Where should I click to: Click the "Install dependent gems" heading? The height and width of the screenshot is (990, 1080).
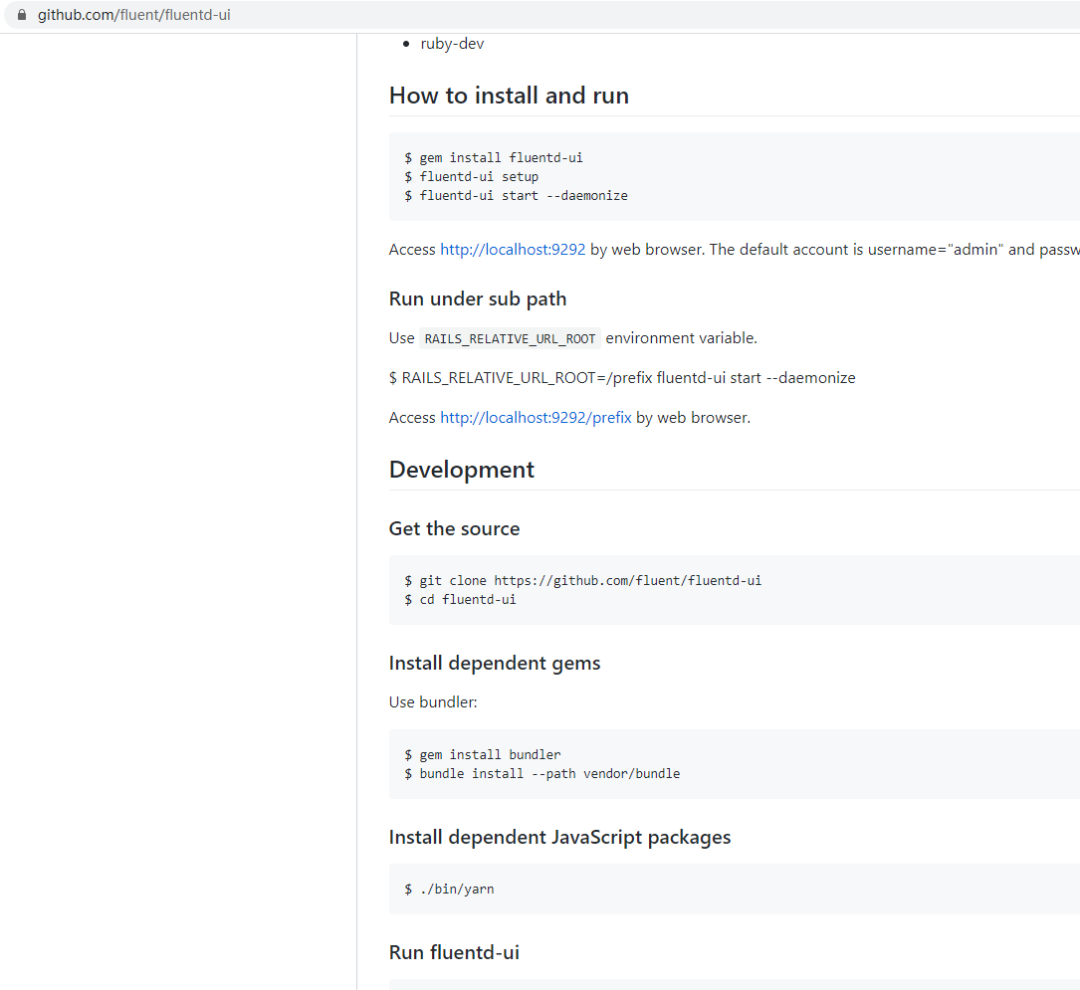(494, 663)
